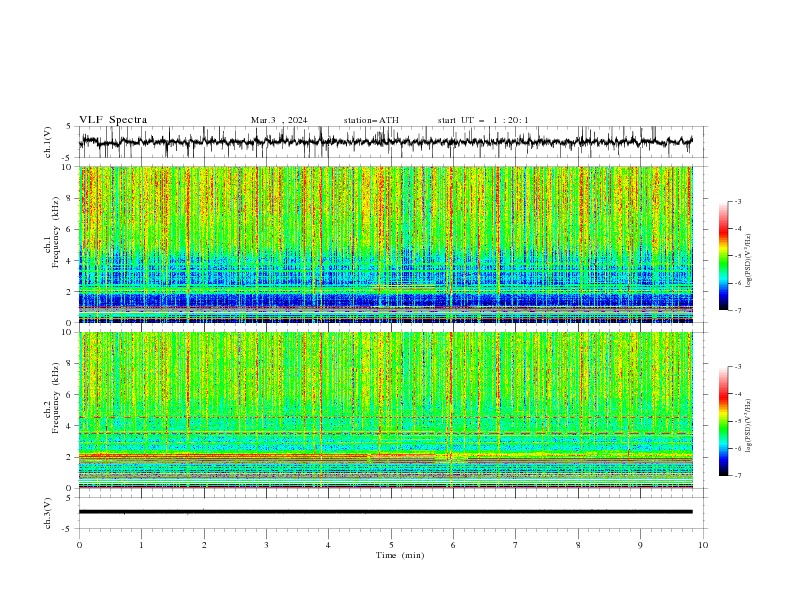Click time axis tick label '0'
The width and height of the screenshot is (792, 612).
click(79, 545)
